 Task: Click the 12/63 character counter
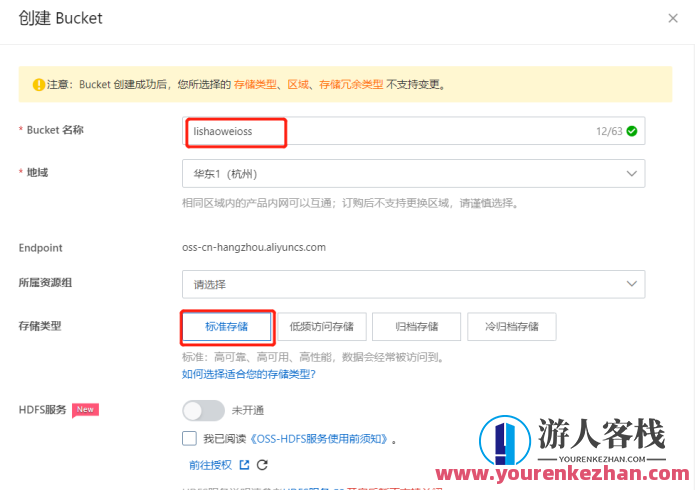609,131
